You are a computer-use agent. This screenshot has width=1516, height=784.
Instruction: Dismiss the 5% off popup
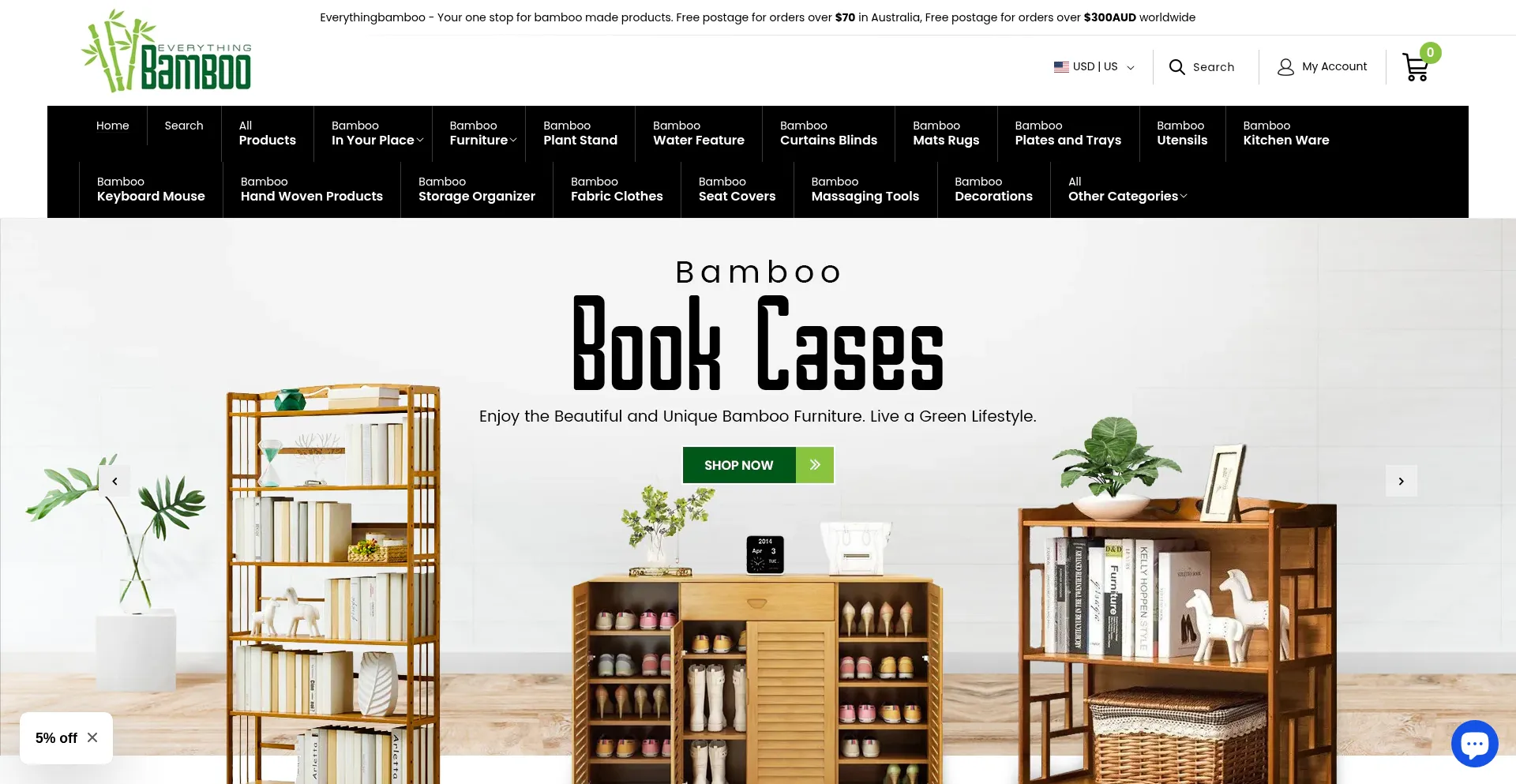coord(92,737)
